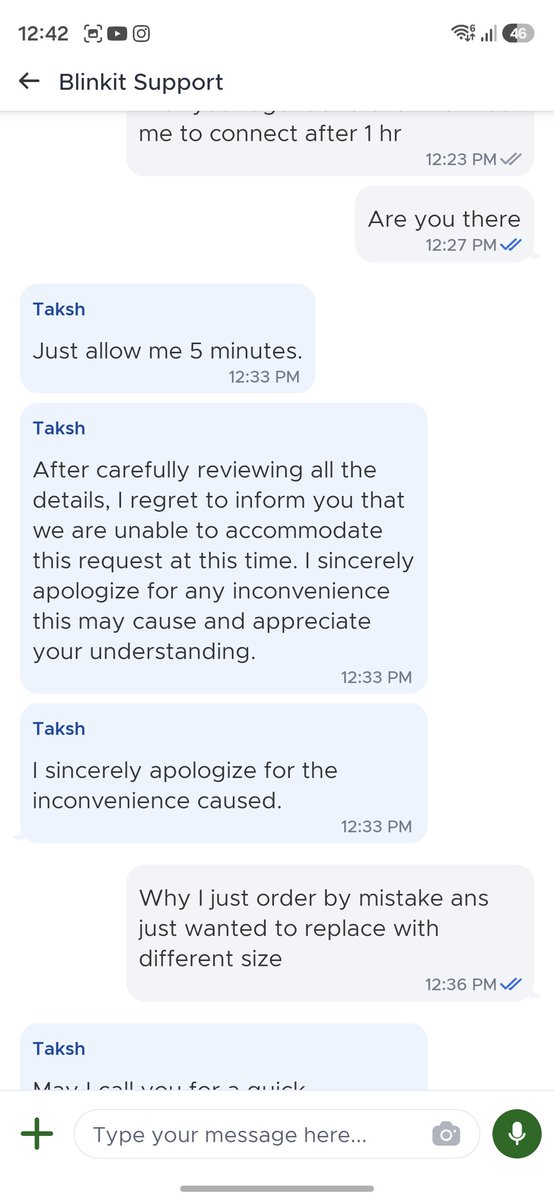Tap the battery indicator showing 46
The height and width of the screenshot is (1200, 554).
[x=518, y=33]
